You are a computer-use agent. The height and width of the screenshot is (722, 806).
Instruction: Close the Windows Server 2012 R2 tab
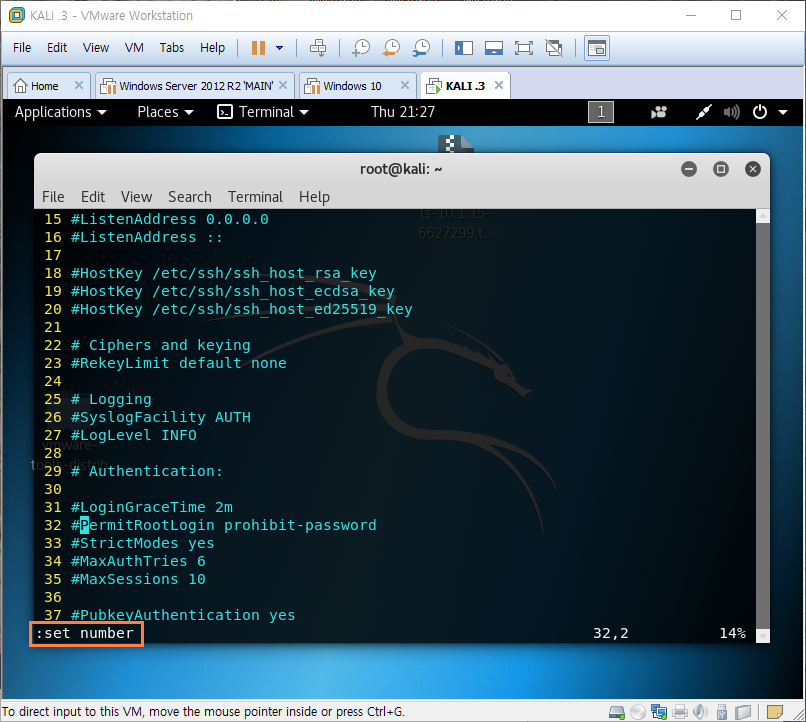click(283, 85)
